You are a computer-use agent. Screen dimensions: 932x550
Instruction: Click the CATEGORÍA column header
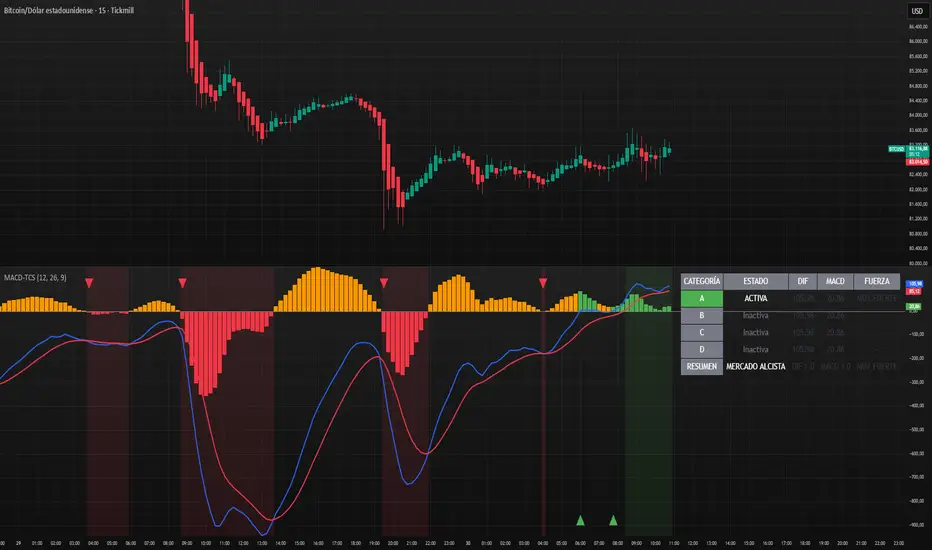pyautogui.click(x=701, y=281)
